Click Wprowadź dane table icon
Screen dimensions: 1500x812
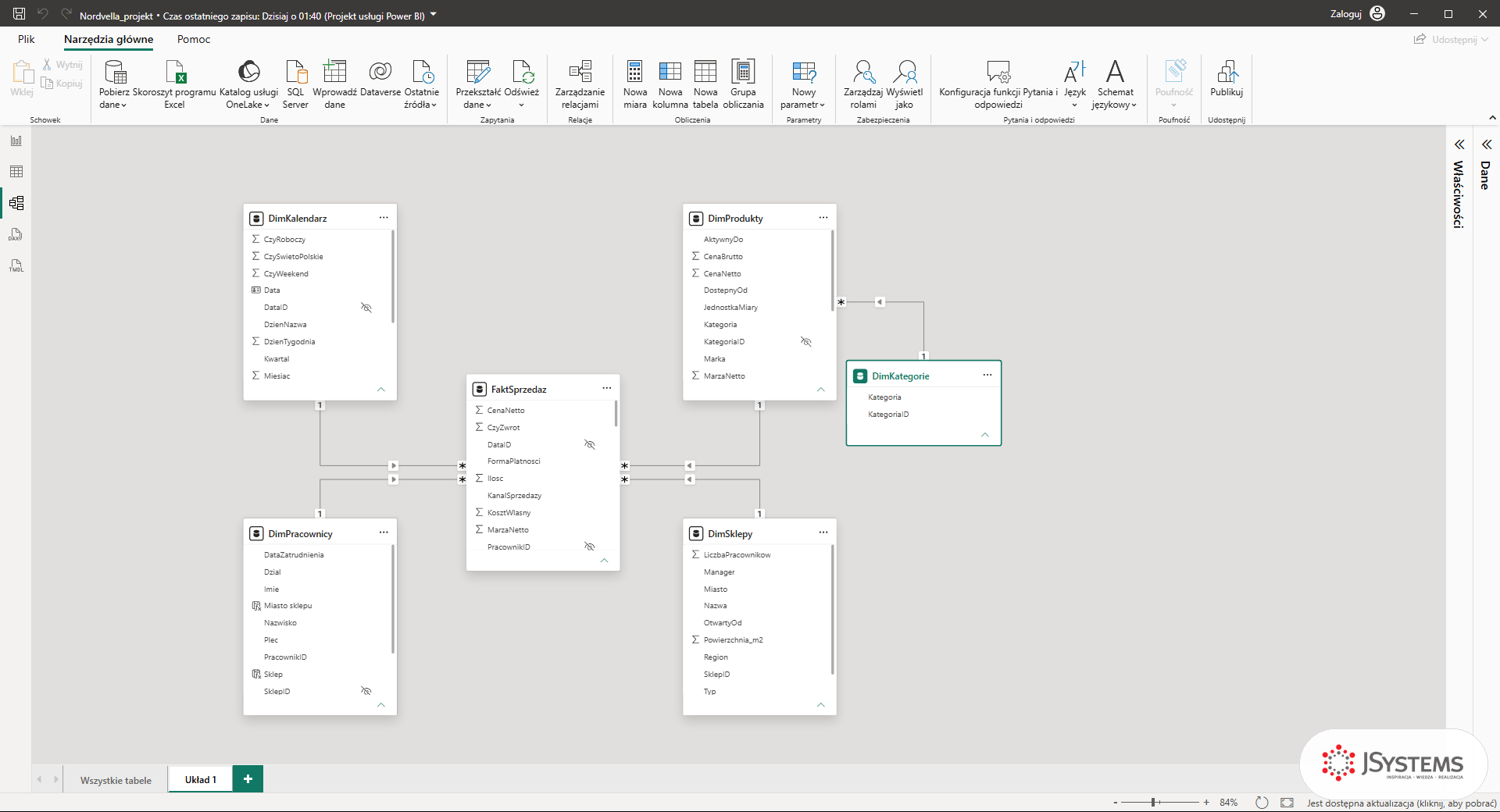(334, 72)
